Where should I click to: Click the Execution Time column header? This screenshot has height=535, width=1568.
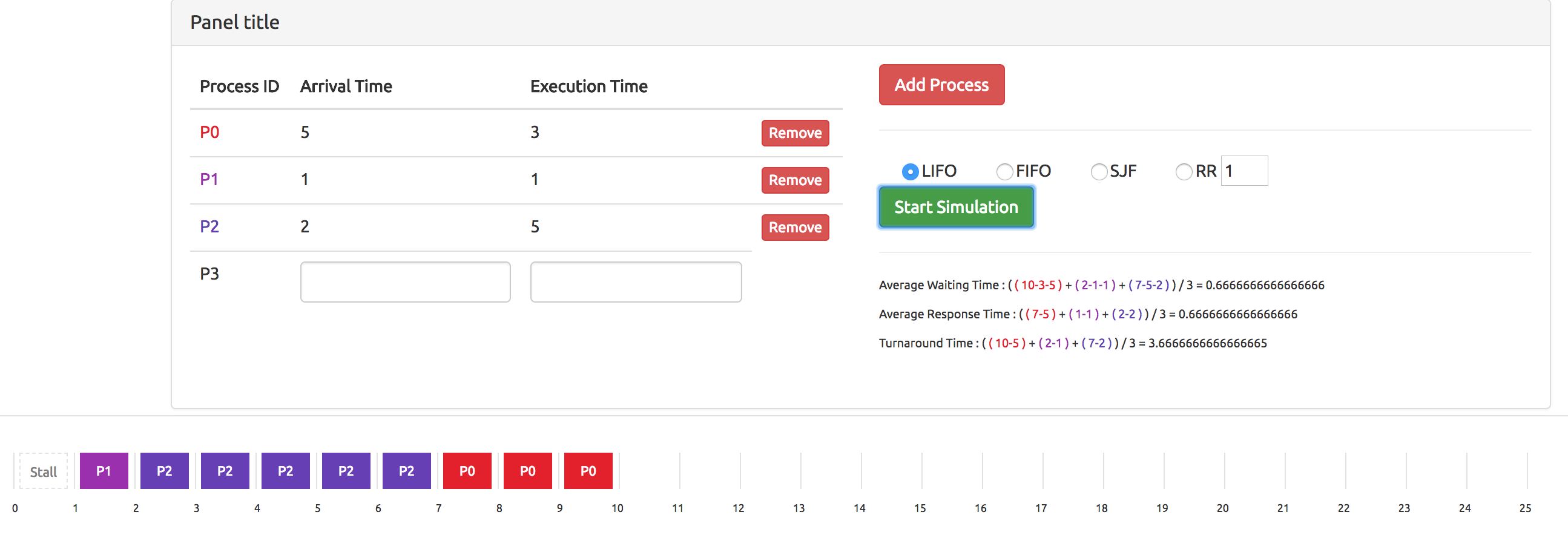coord(588,87)
